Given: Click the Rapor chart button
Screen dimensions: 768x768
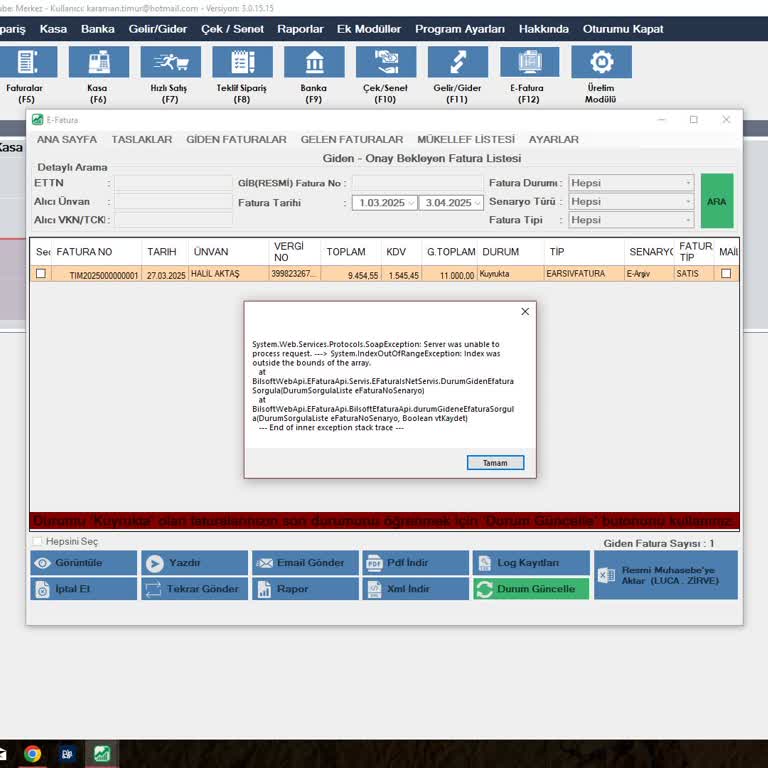Looking at the screenshot, I should [306, 589].
